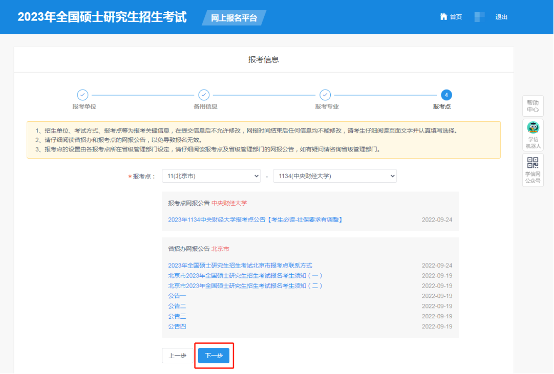Click the 报考信息 page heading

[x=264, y=59]
